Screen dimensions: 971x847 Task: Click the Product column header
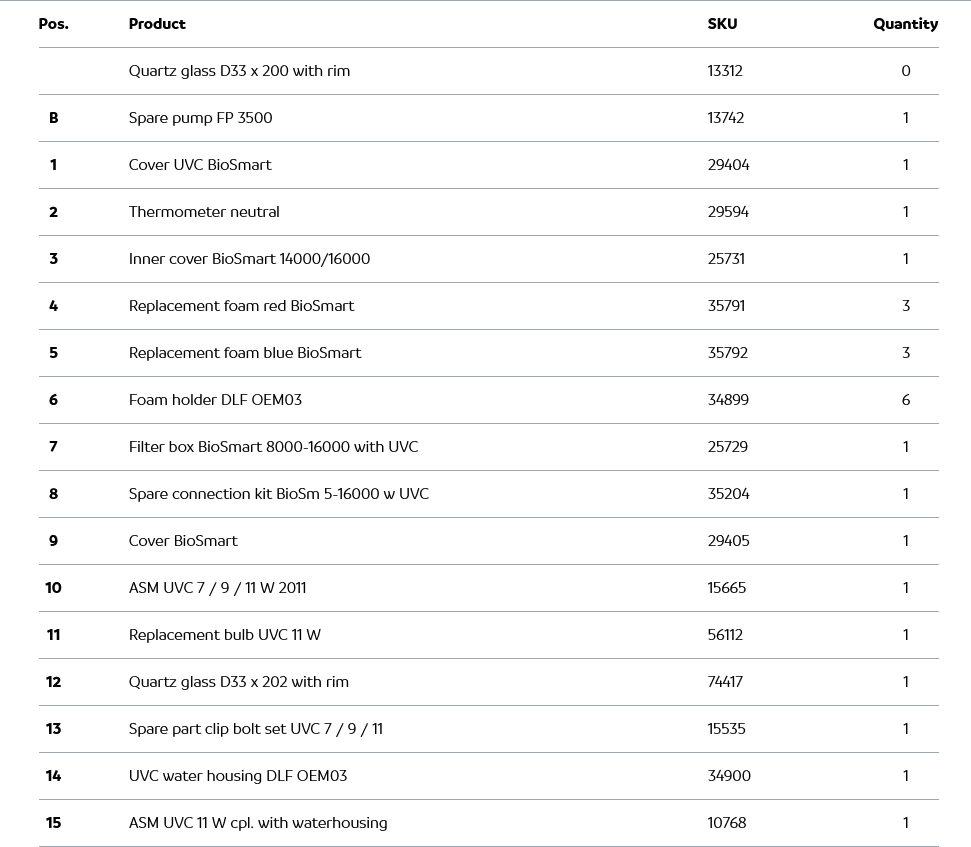(157, 24)
